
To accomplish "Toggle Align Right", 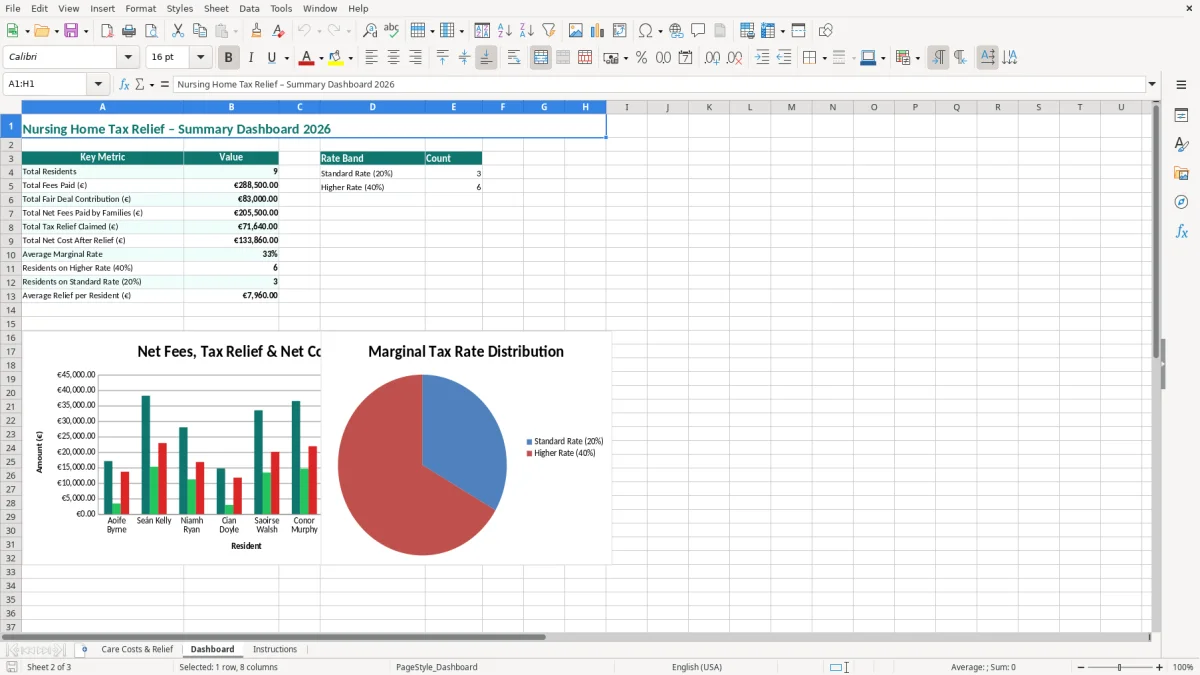I will click(416, 58).
